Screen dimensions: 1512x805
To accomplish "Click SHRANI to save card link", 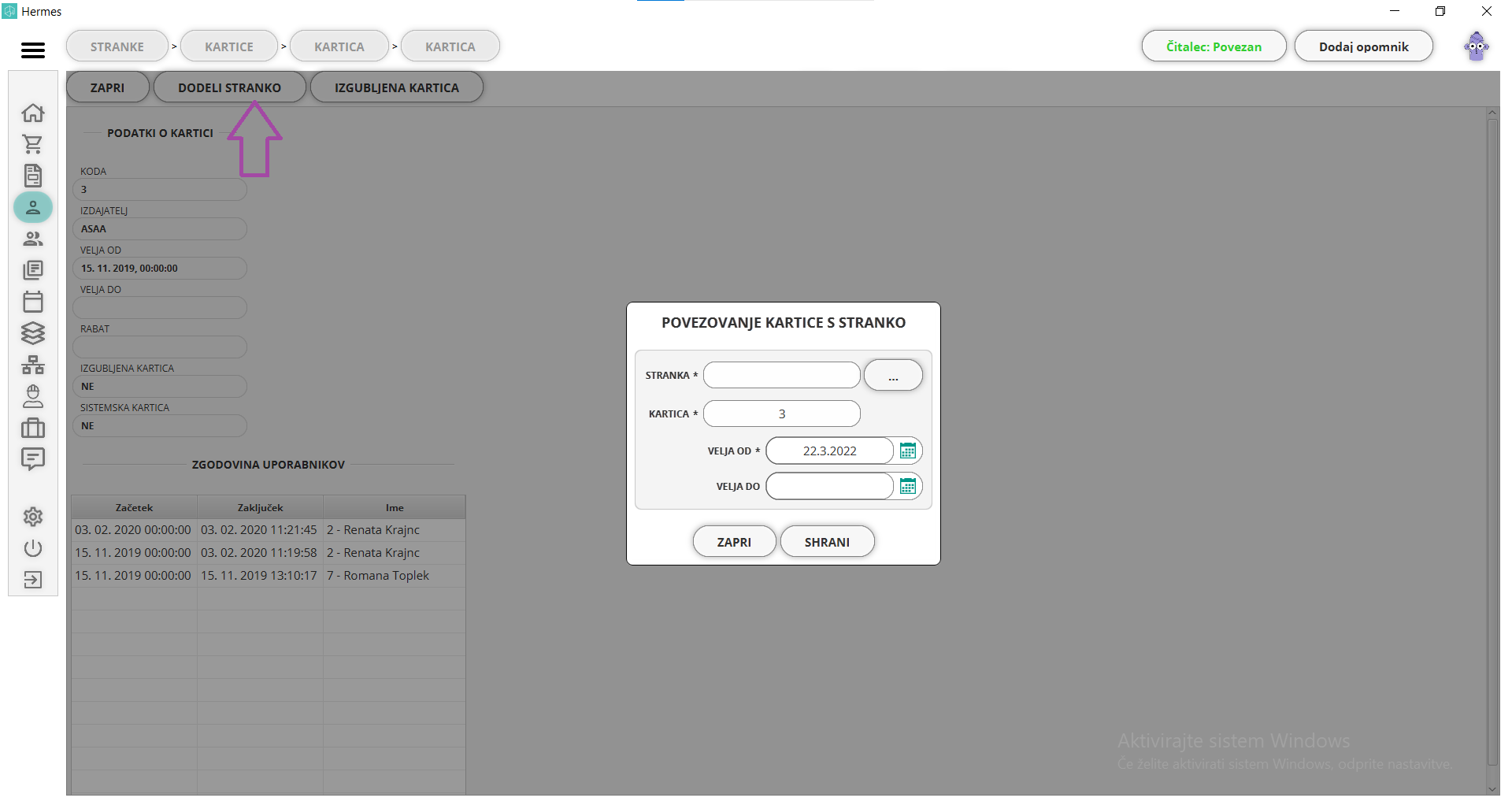I will click(x=827, y=542).
